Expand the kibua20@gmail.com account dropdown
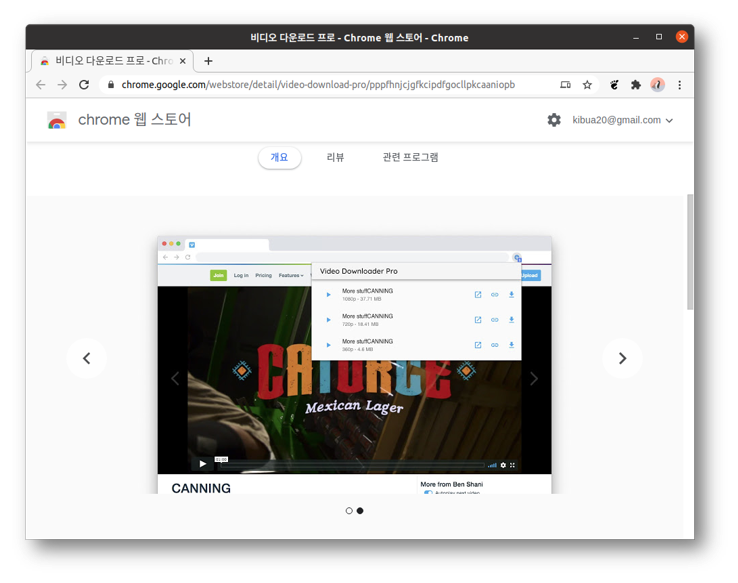Screen dimensions: 738x583 pyautogui.click(x=622, y=120)
